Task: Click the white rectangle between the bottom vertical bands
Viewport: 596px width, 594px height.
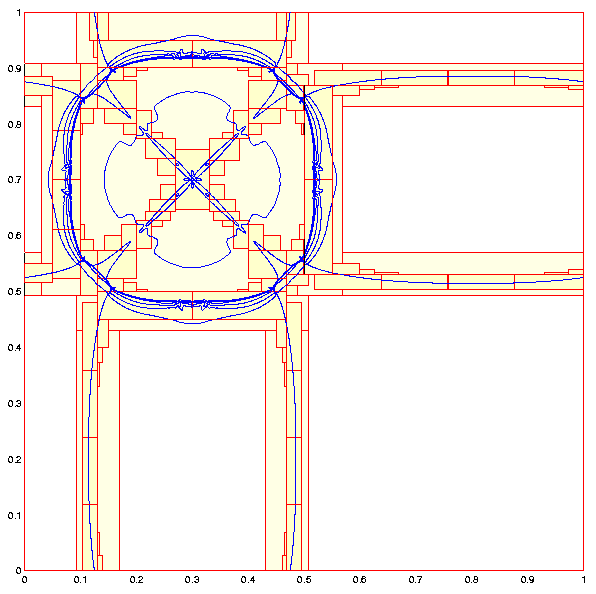Action: click(x=192, y=450)
